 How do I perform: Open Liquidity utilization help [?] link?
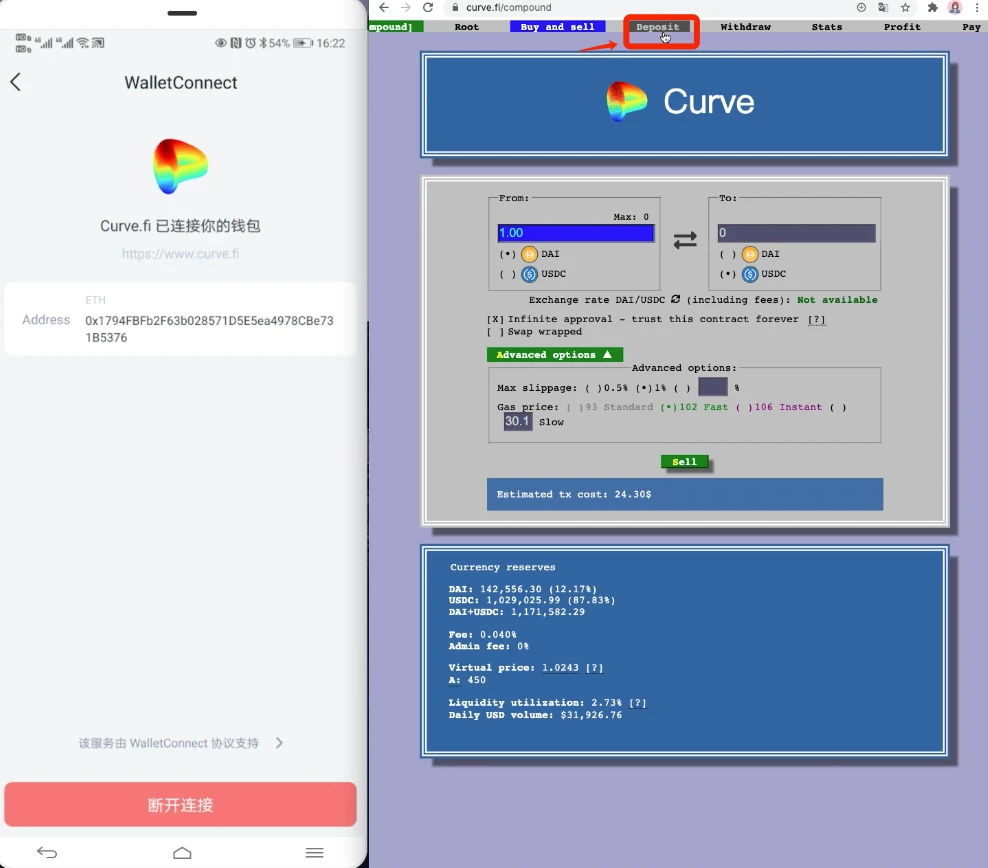[x=637, y=703]
